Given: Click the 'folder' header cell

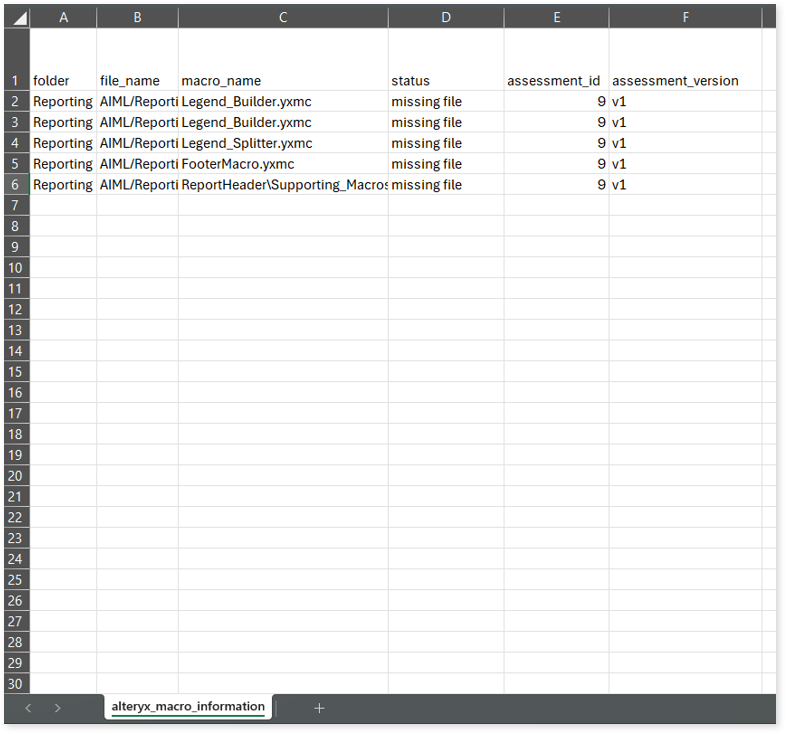Looking at the screenshot, I should (x=63, y=59).
